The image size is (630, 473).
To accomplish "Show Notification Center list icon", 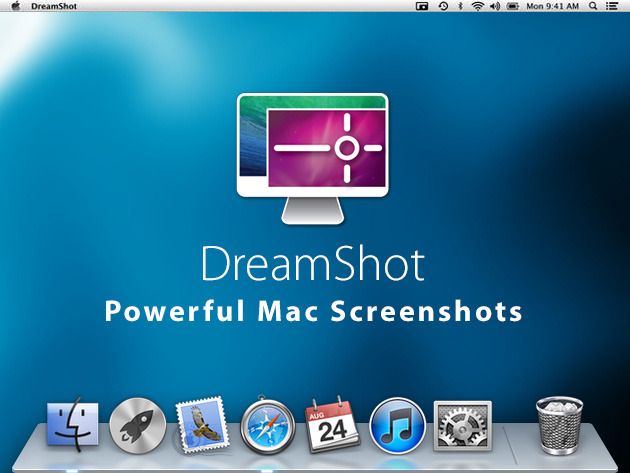I will [612, 6].
